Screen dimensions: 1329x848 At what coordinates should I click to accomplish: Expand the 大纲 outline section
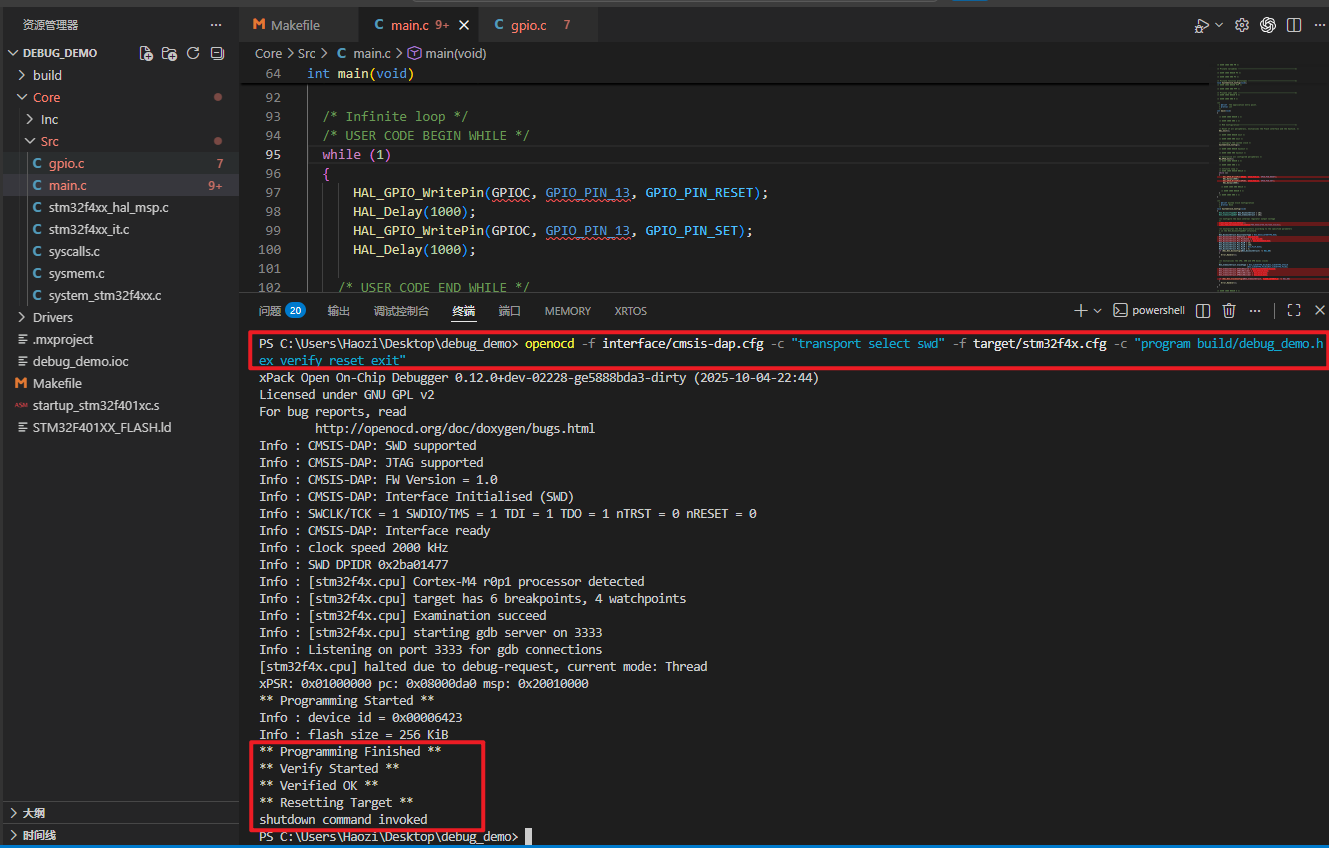tap(34, 813)
